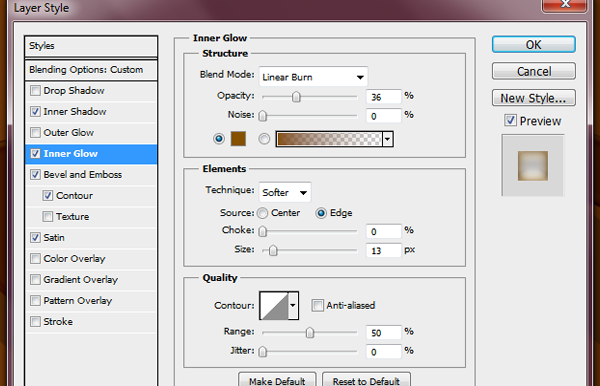Image resolution: width=600 pixels, height=386 pixels.
Task: Open the Contour picker arrow
Action: point(293,305)
